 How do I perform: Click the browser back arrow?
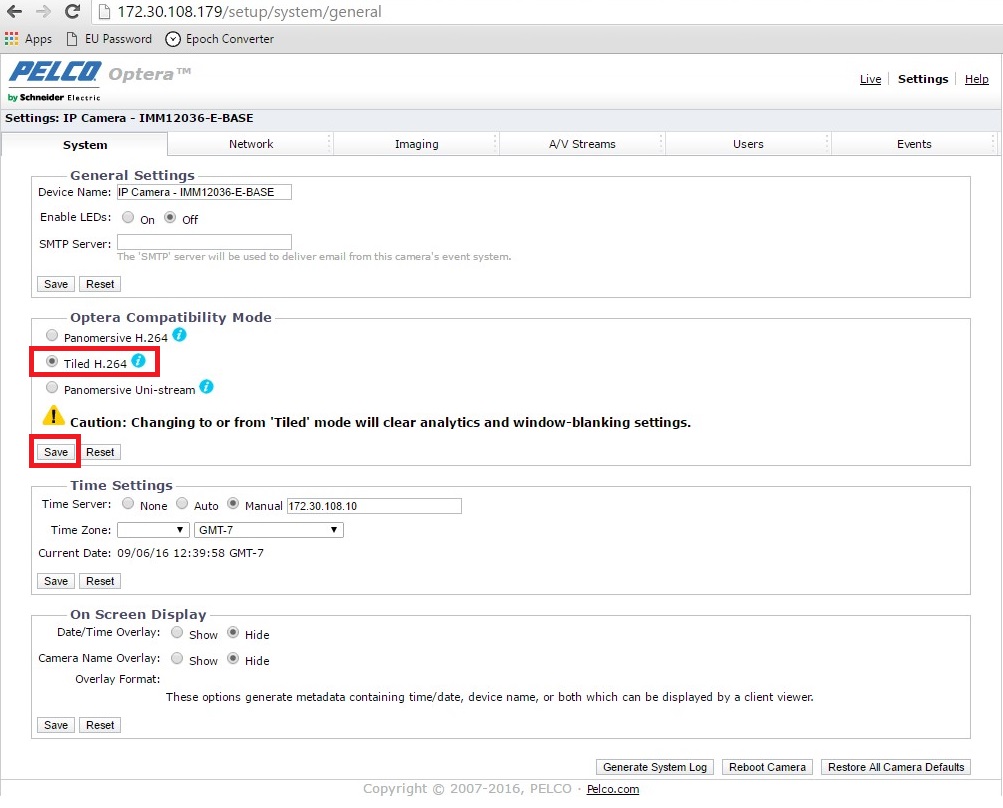point(14,13)
